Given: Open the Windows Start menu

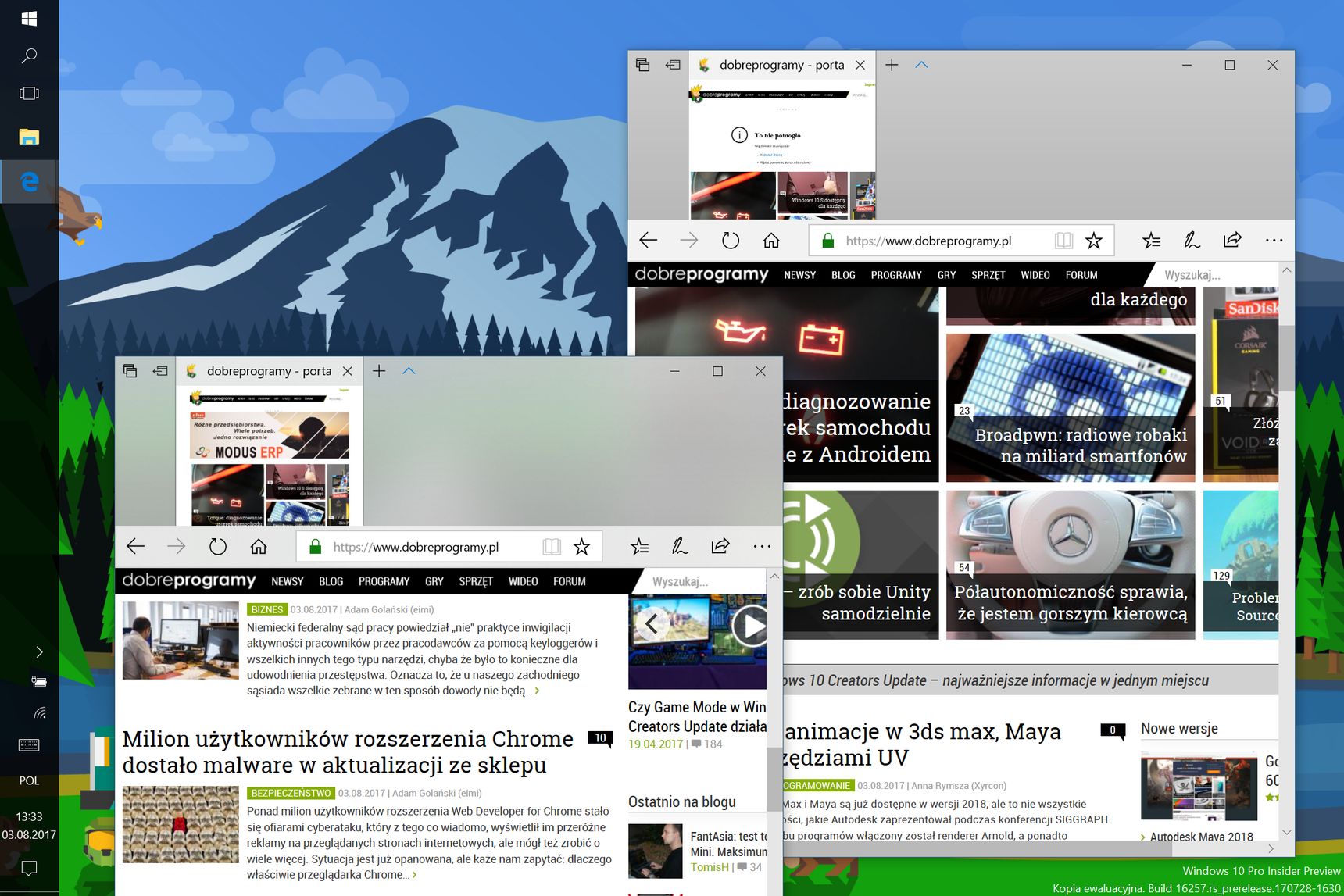Looking at the screenshot, I should (x=29, y=18).
